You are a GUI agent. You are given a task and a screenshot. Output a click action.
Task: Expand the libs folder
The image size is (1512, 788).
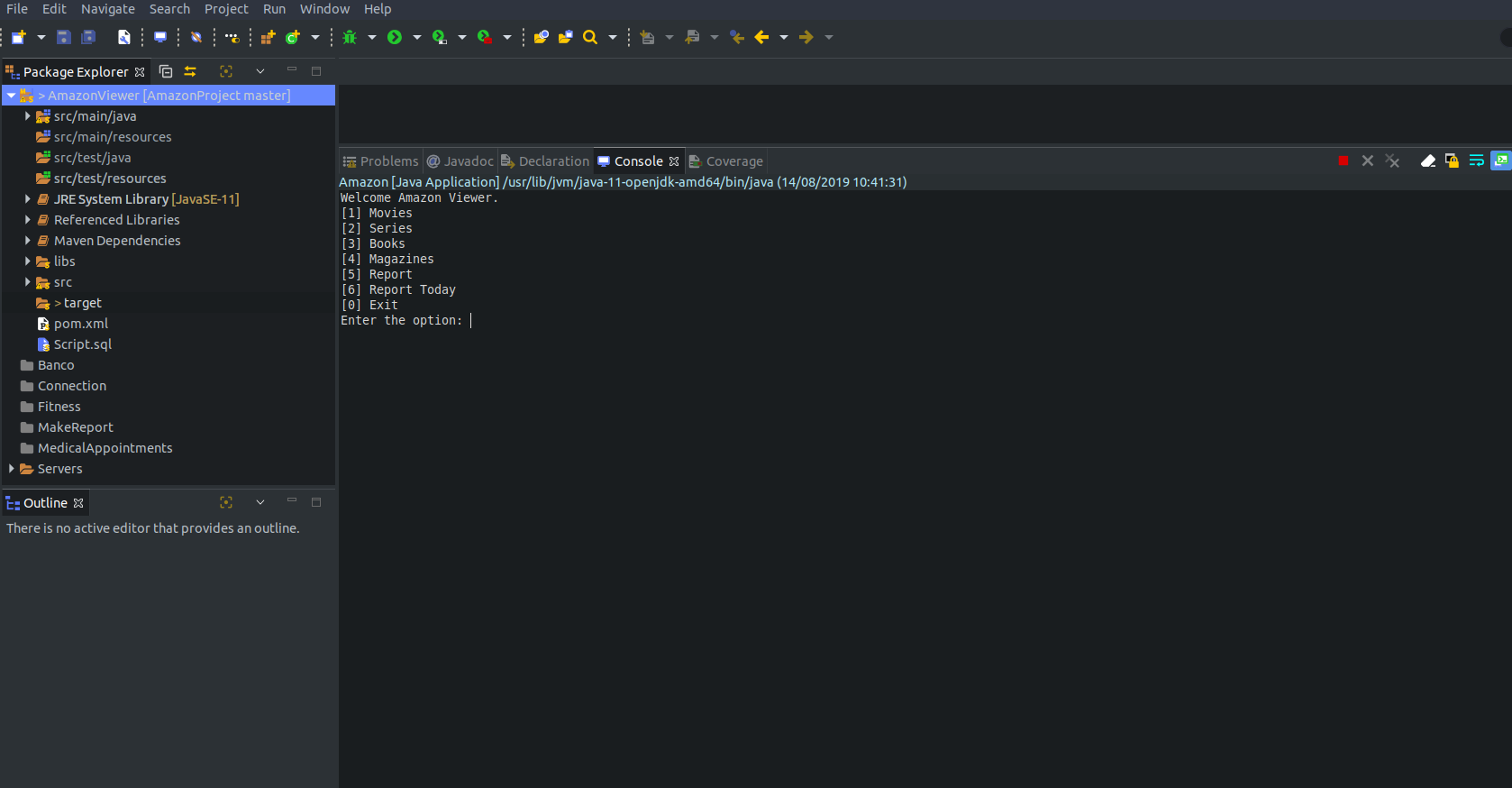tap(27, 261)
